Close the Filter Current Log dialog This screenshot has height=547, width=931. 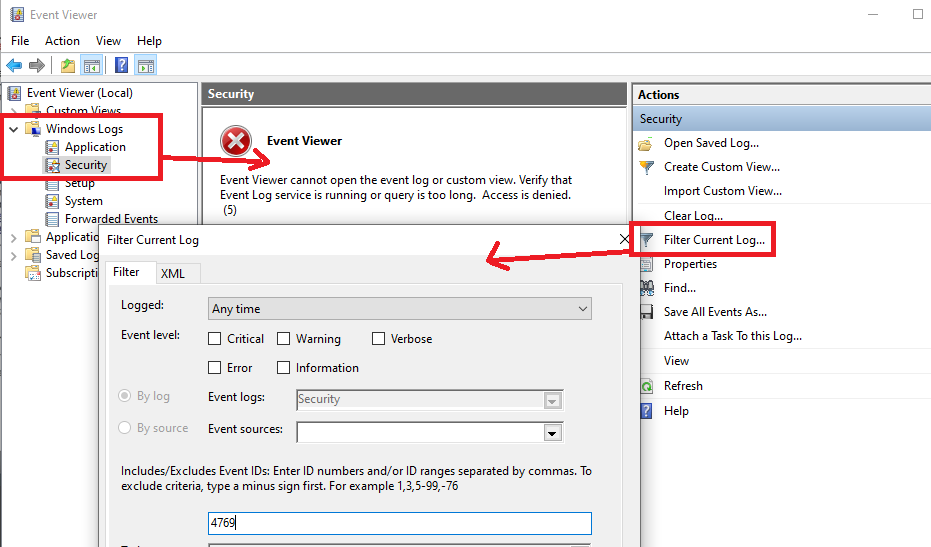pos(624,239)
